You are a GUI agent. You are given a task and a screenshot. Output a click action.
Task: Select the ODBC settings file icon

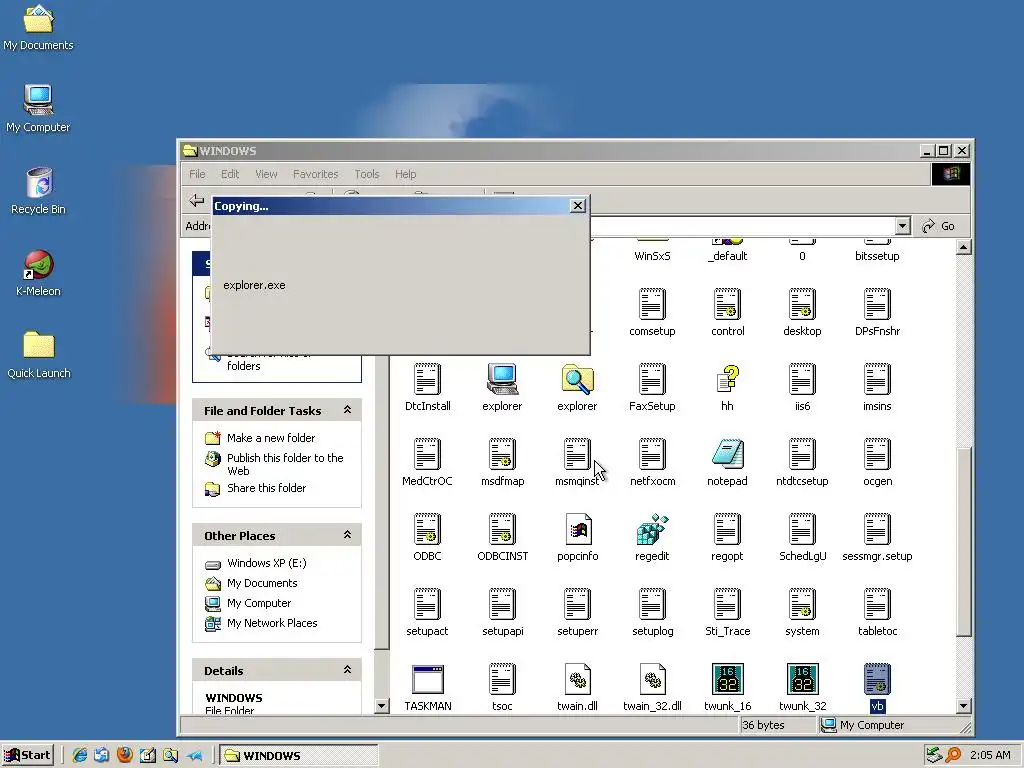[x=427, y=529]
